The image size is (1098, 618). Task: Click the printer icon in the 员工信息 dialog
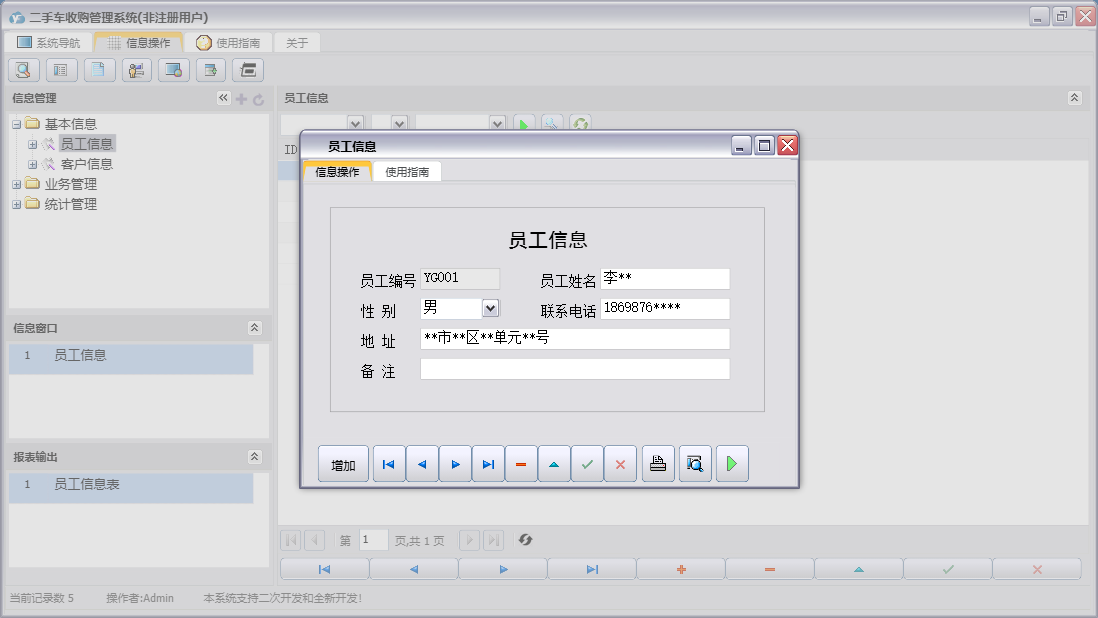click(658, 464)
